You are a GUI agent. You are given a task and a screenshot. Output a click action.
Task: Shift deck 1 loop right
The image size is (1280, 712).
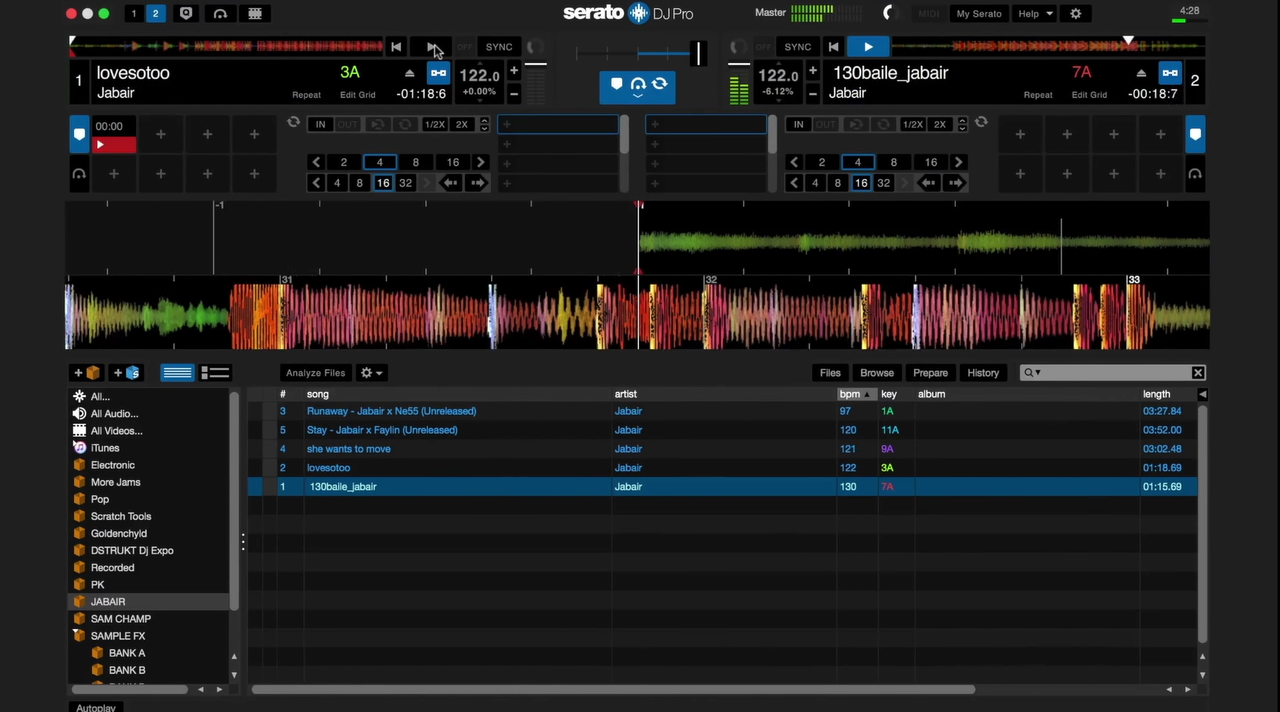(478, 183)
